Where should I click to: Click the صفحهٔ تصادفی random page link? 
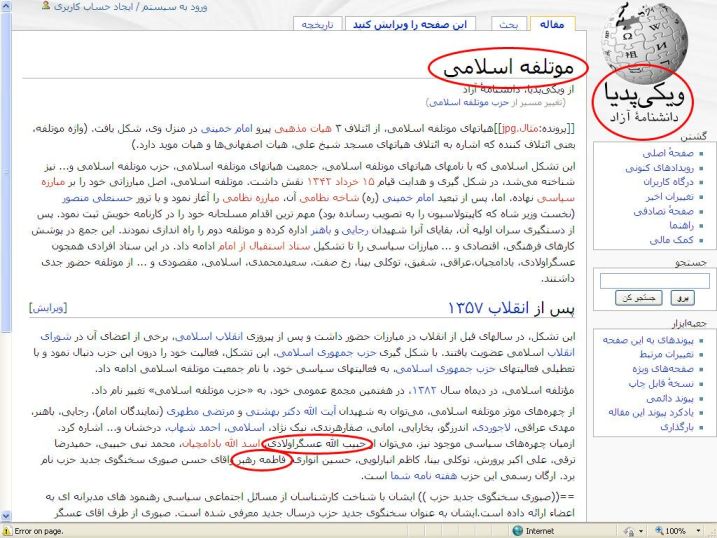point(667,213)
